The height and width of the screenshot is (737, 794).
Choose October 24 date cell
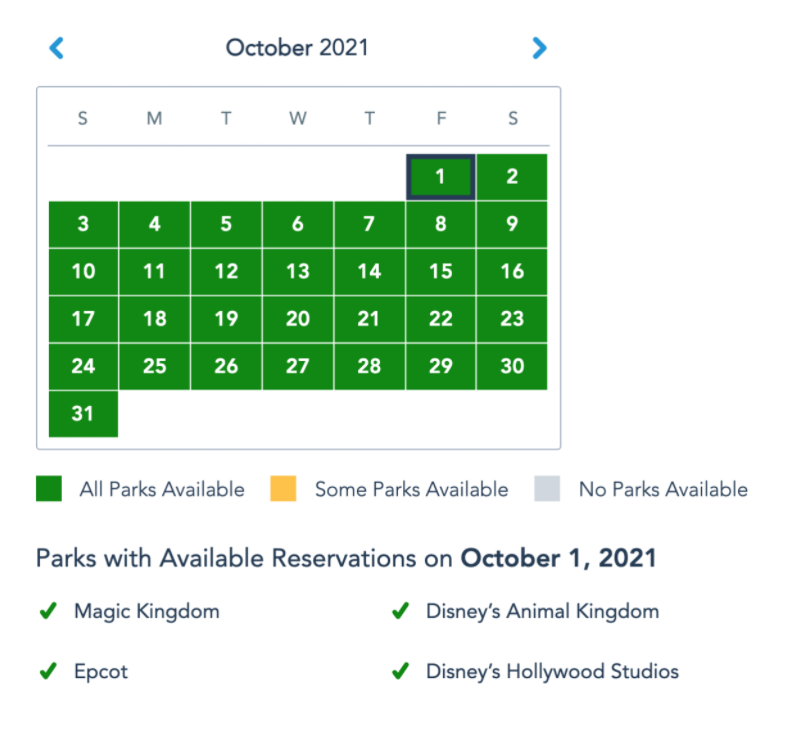(83, 366)
